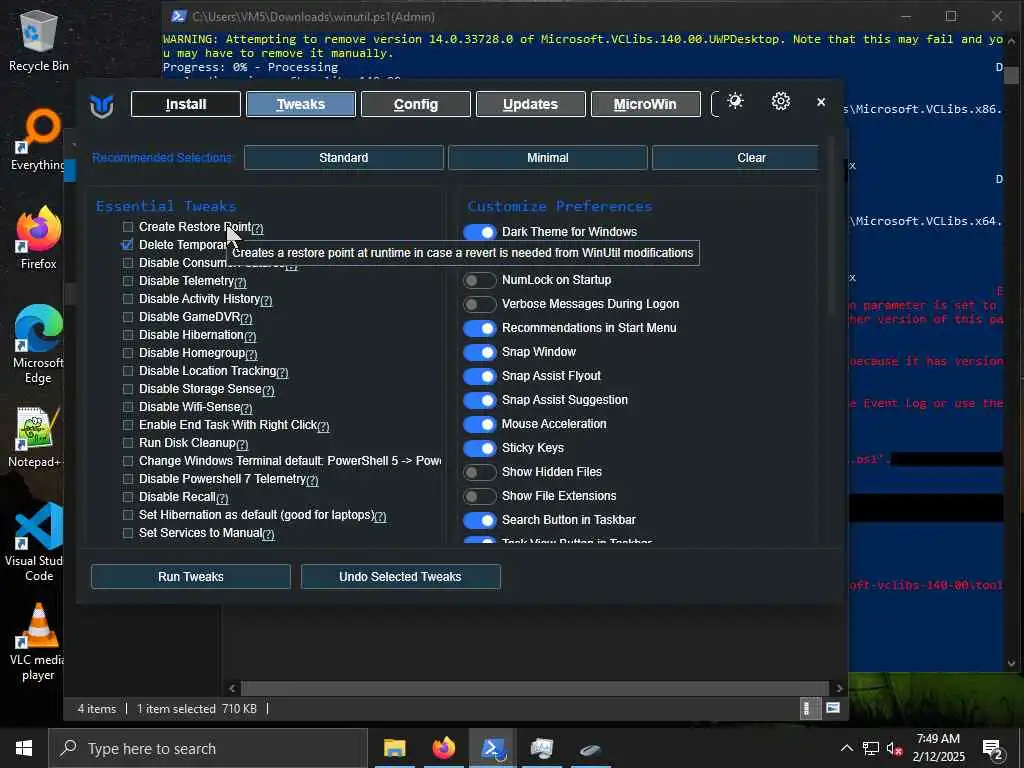
Task: Enable Show File Extensions toggle
Action: (480, 496)
